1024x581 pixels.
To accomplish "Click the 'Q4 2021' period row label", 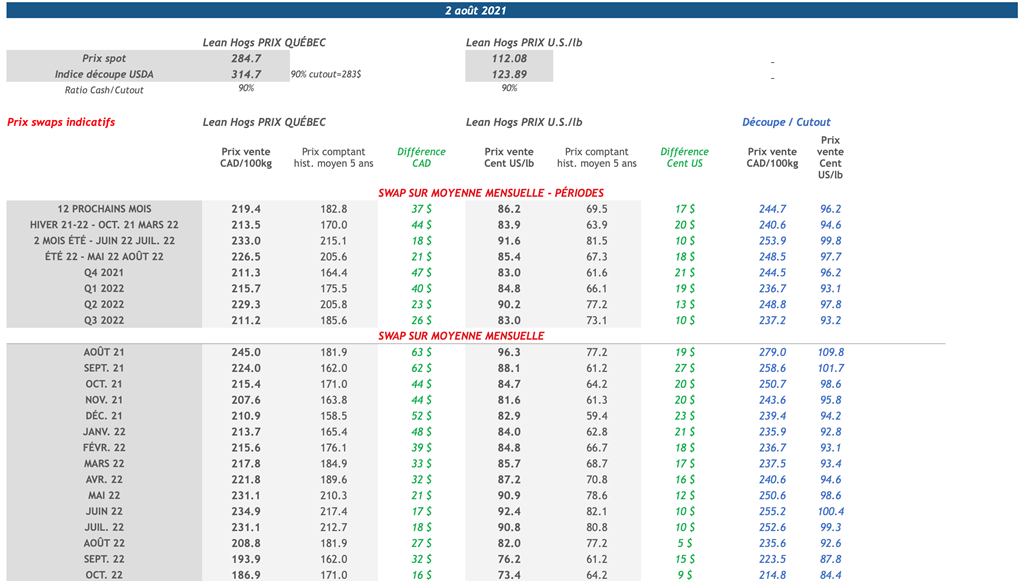I will pos(104,273).
